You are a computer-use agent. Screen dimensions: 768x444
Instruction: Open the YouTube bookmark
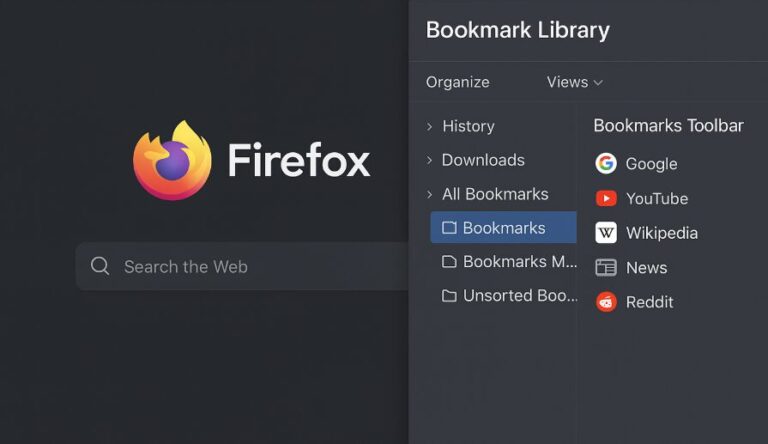(x=642, y=198)
